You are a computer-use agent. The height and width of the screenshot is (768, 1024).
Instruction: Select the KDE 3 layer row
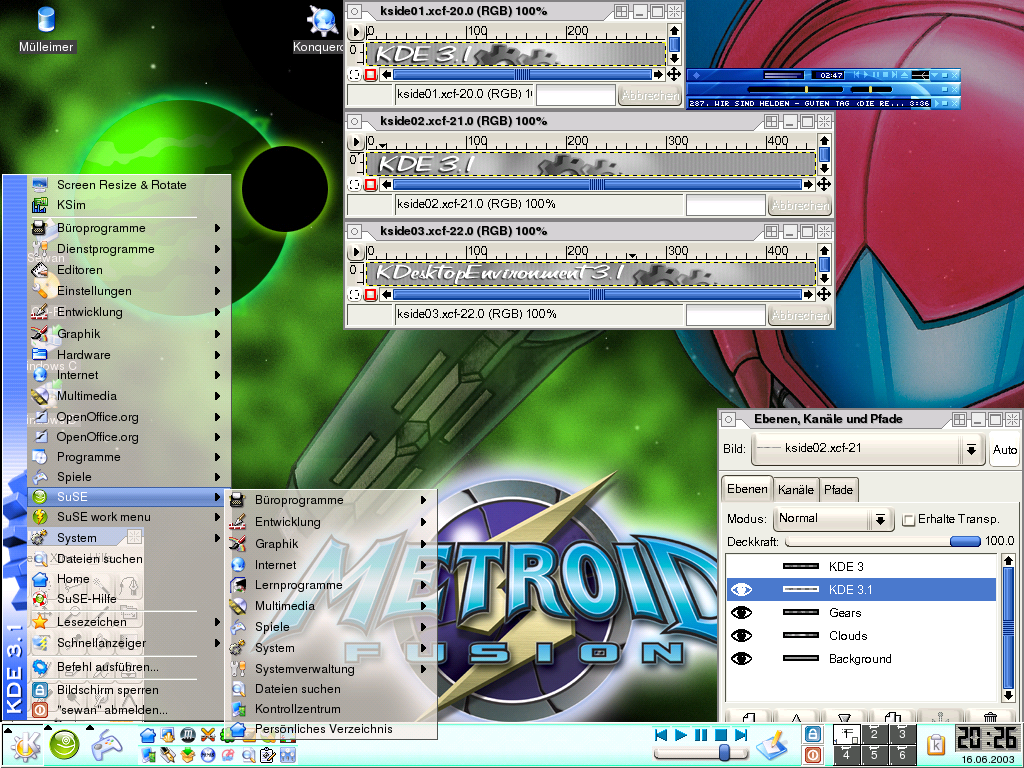861,566
